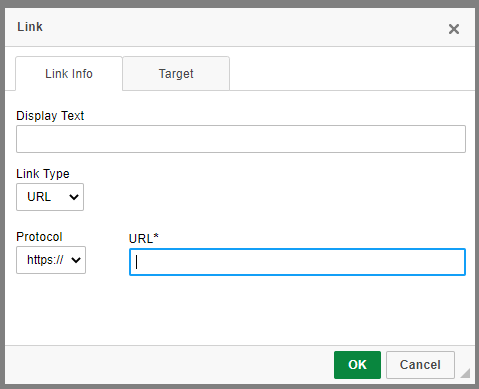Click the Display Text label

click(50, 116)
